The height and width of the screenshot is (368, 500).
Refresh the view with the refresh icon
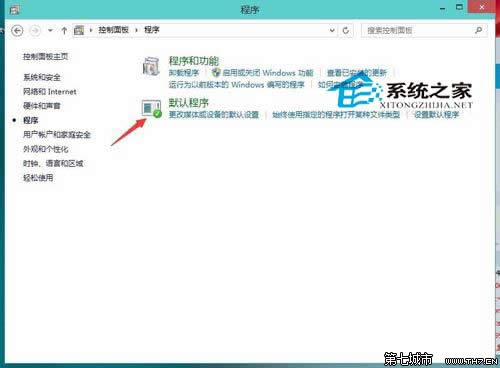coord(346,30)
